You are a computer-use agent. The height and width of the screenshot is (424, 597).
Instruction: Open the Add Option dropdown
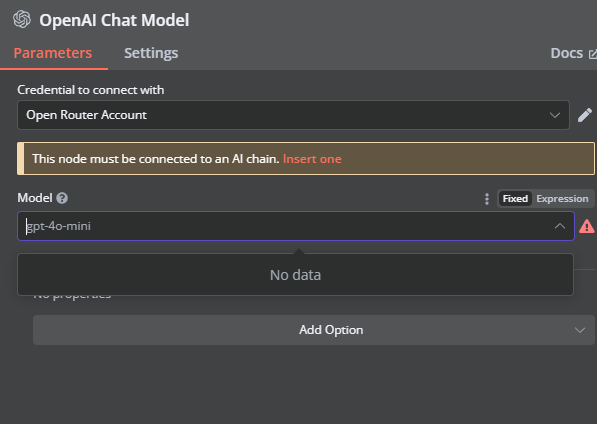(313, 330)
